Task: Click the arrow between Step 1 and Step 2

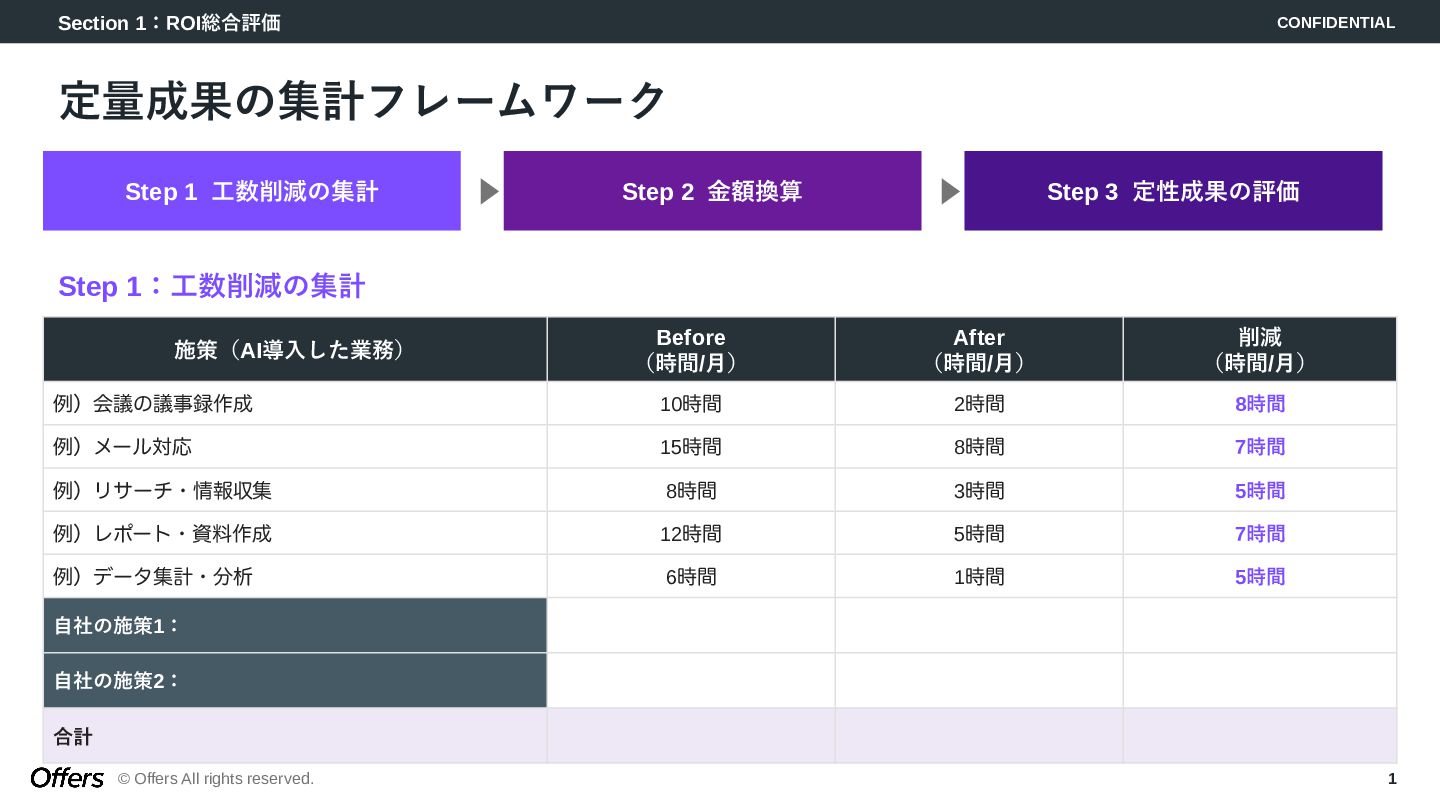Action: 489,191
